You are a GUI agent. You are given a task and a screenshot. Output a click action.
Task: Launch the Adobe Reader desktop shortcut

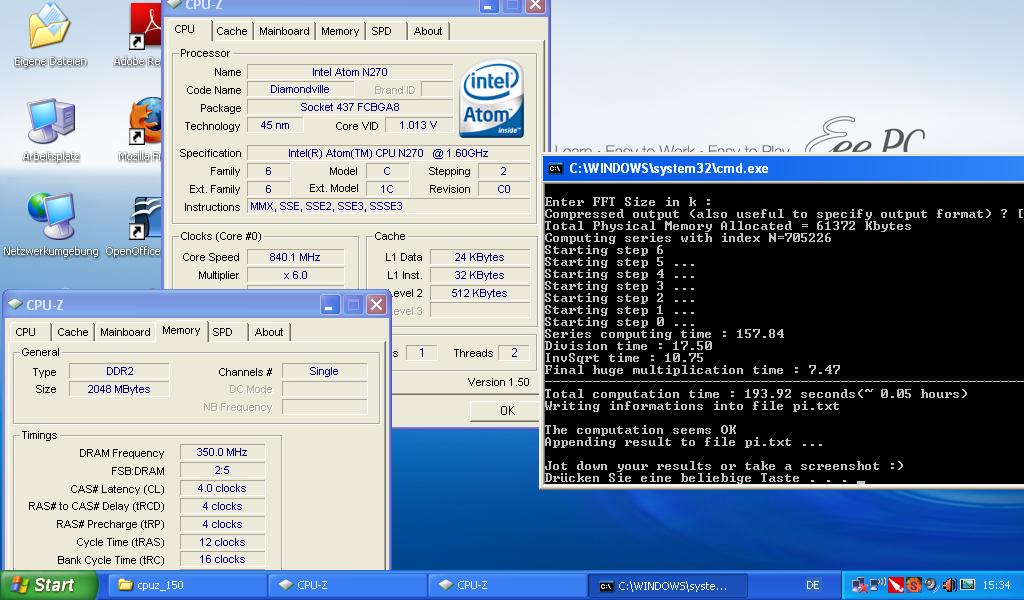coord(138,36)
